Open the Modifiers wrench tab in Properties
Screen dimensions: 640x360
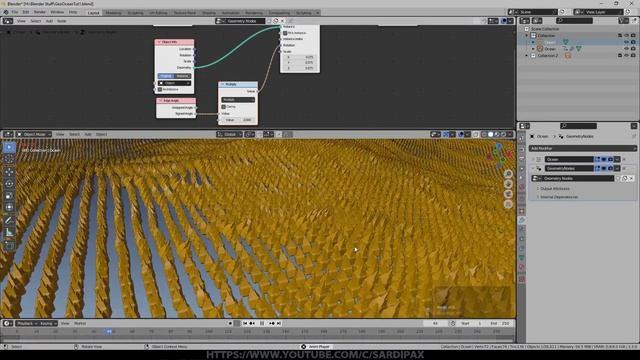pos(522,220)
